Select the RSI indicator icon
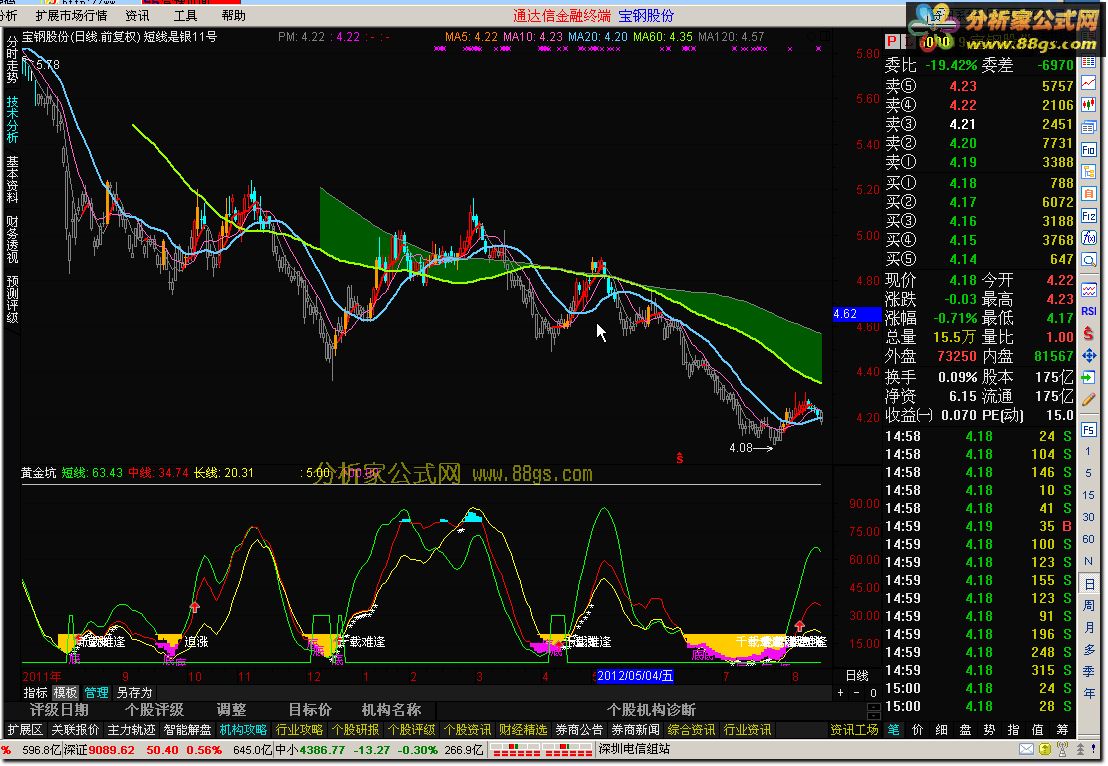The image size is (1108, 766). (1089, 311)
